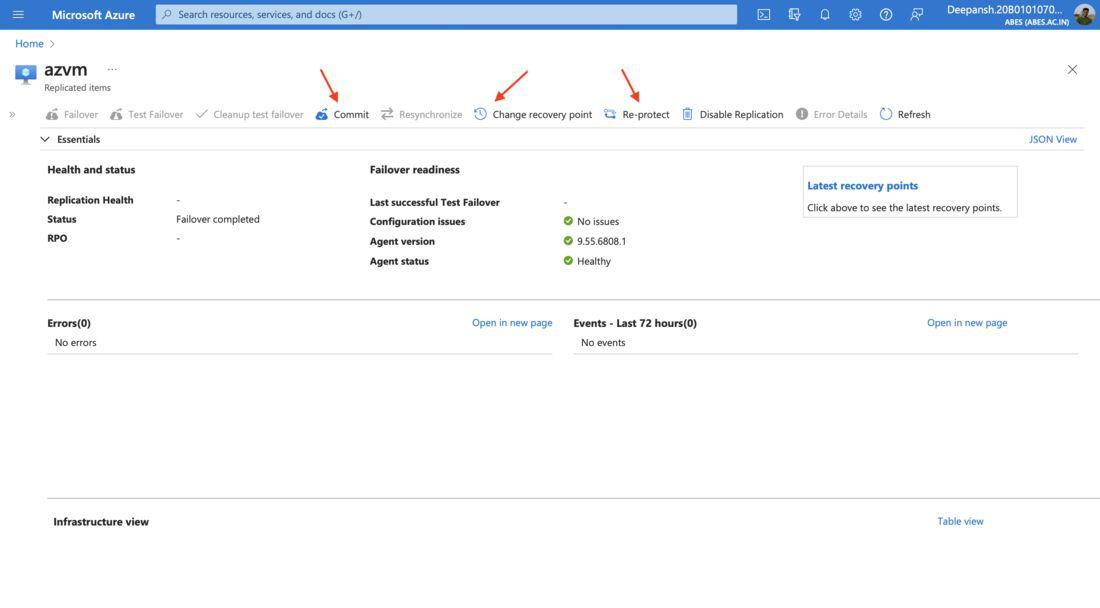Click the Errors(0) heading
Viewport: 1100px width, 608px height.
69,323
